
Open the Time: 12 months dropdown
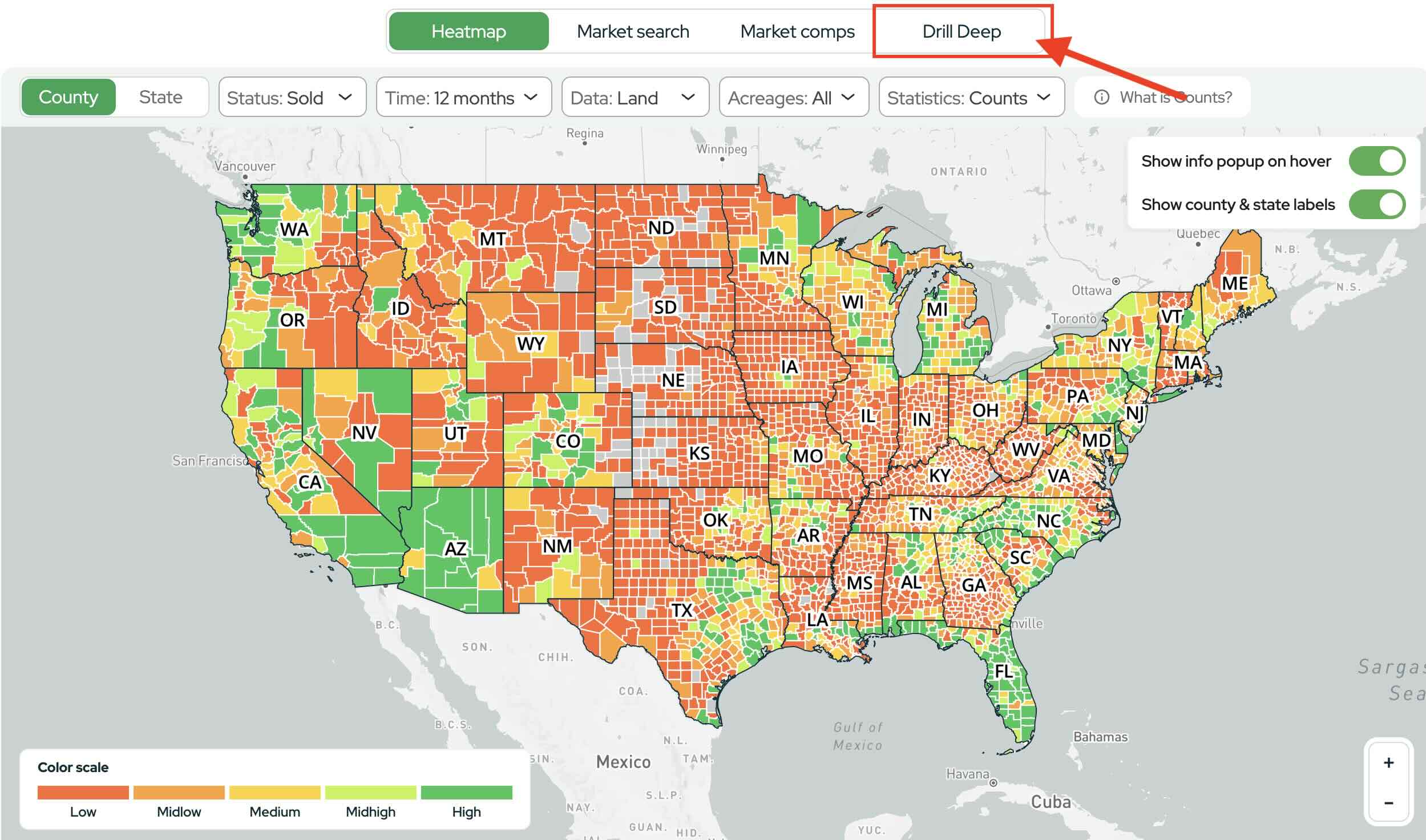click(463, 98)
